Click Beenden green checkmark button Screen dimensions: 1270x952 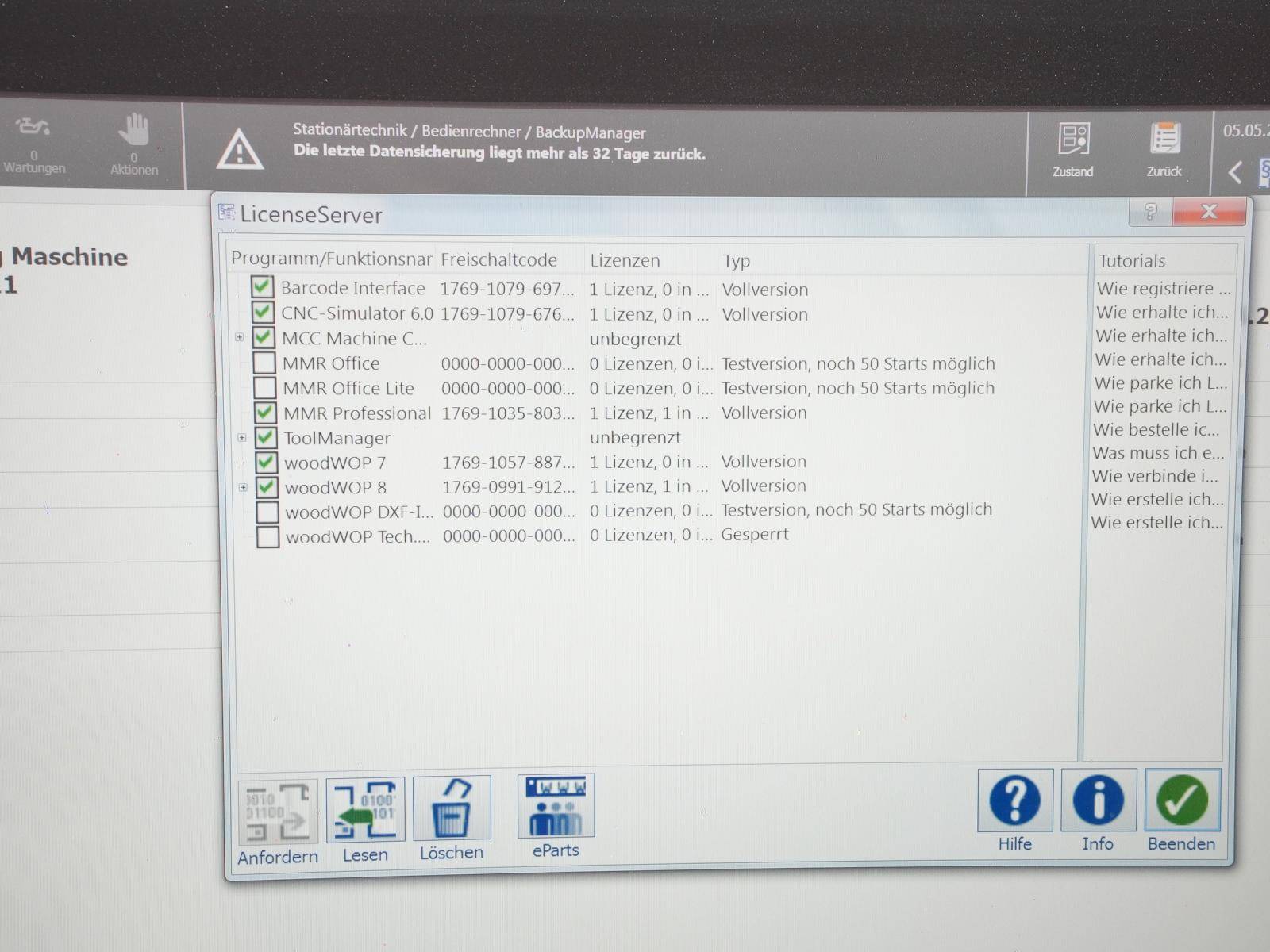[1182, 800]
